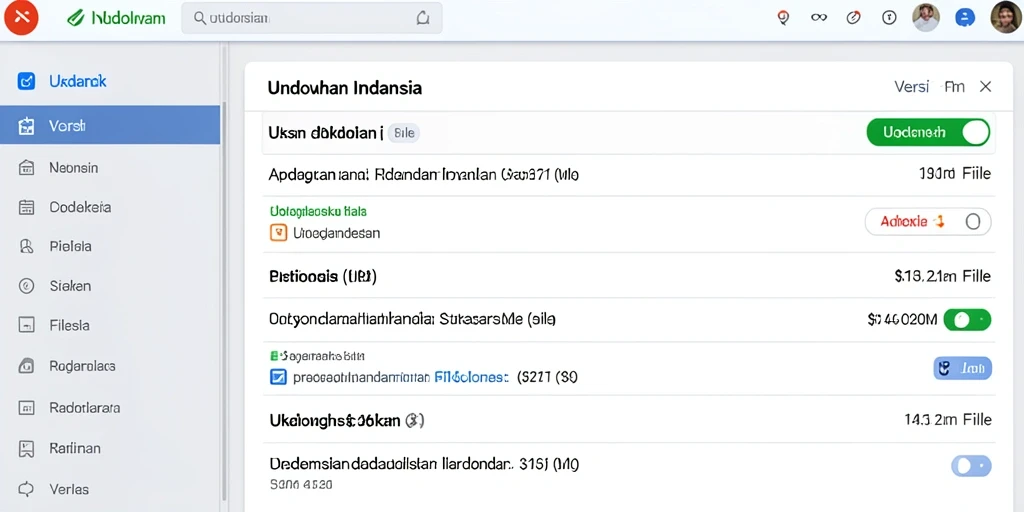Viewport: 1024px width, 512px height.
Task: Click the Codekeia calendar icon
Action: (x=26, y=208)
